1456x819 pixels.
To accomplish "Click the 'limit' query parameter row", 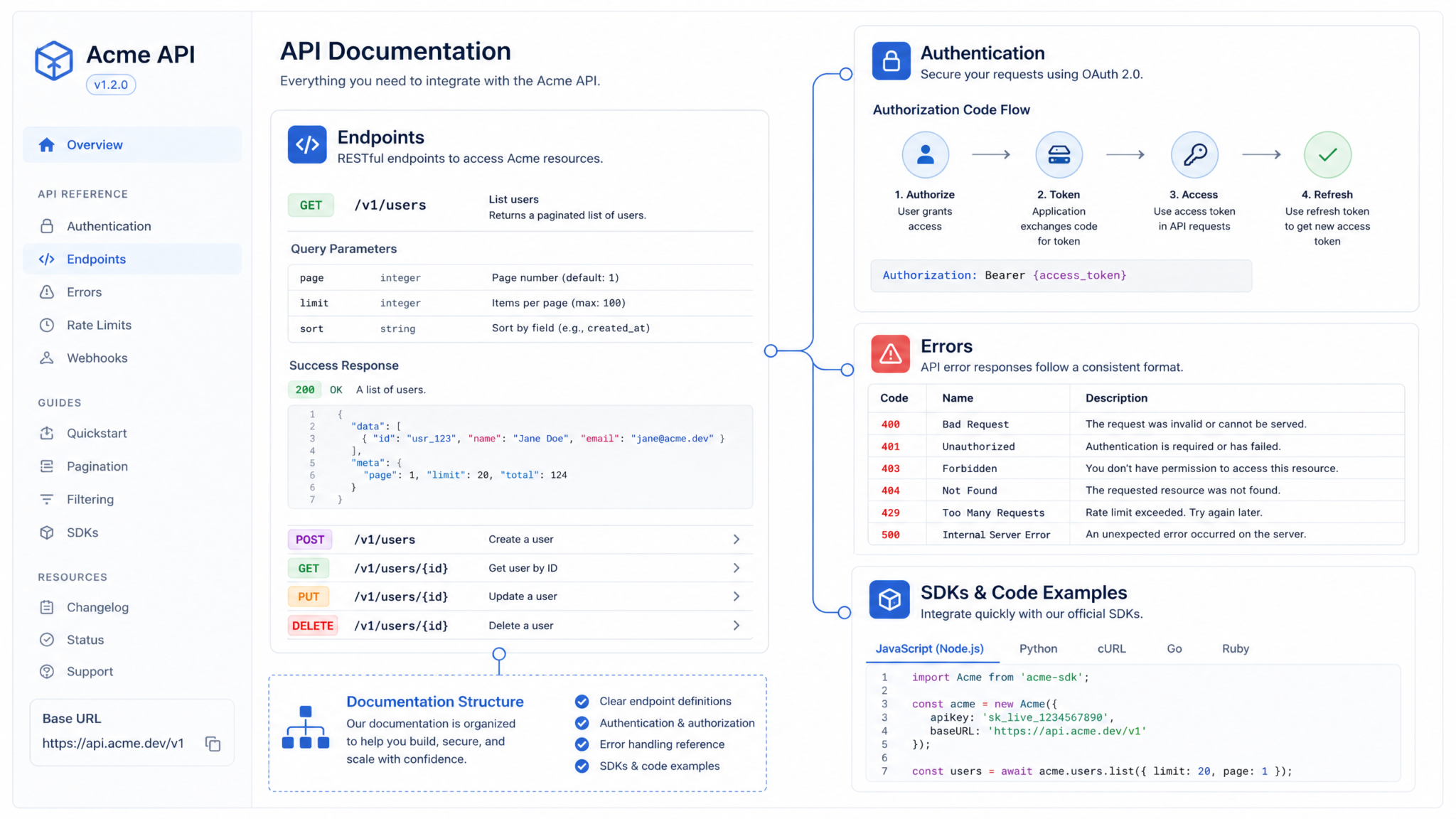I will coord(520,304).
